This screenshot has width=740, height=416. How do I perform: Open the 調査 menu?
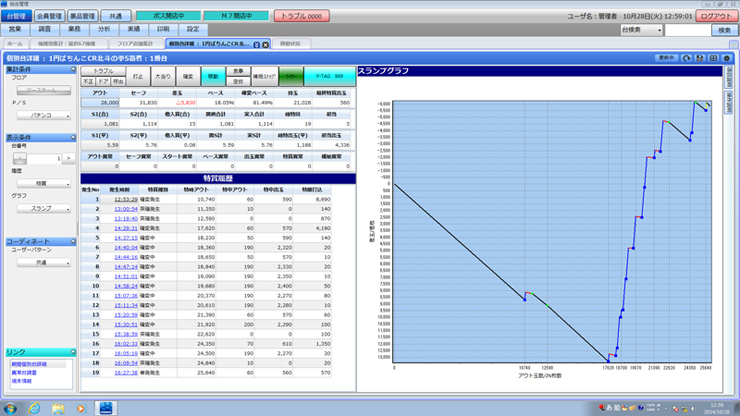(x=45, y=29)
